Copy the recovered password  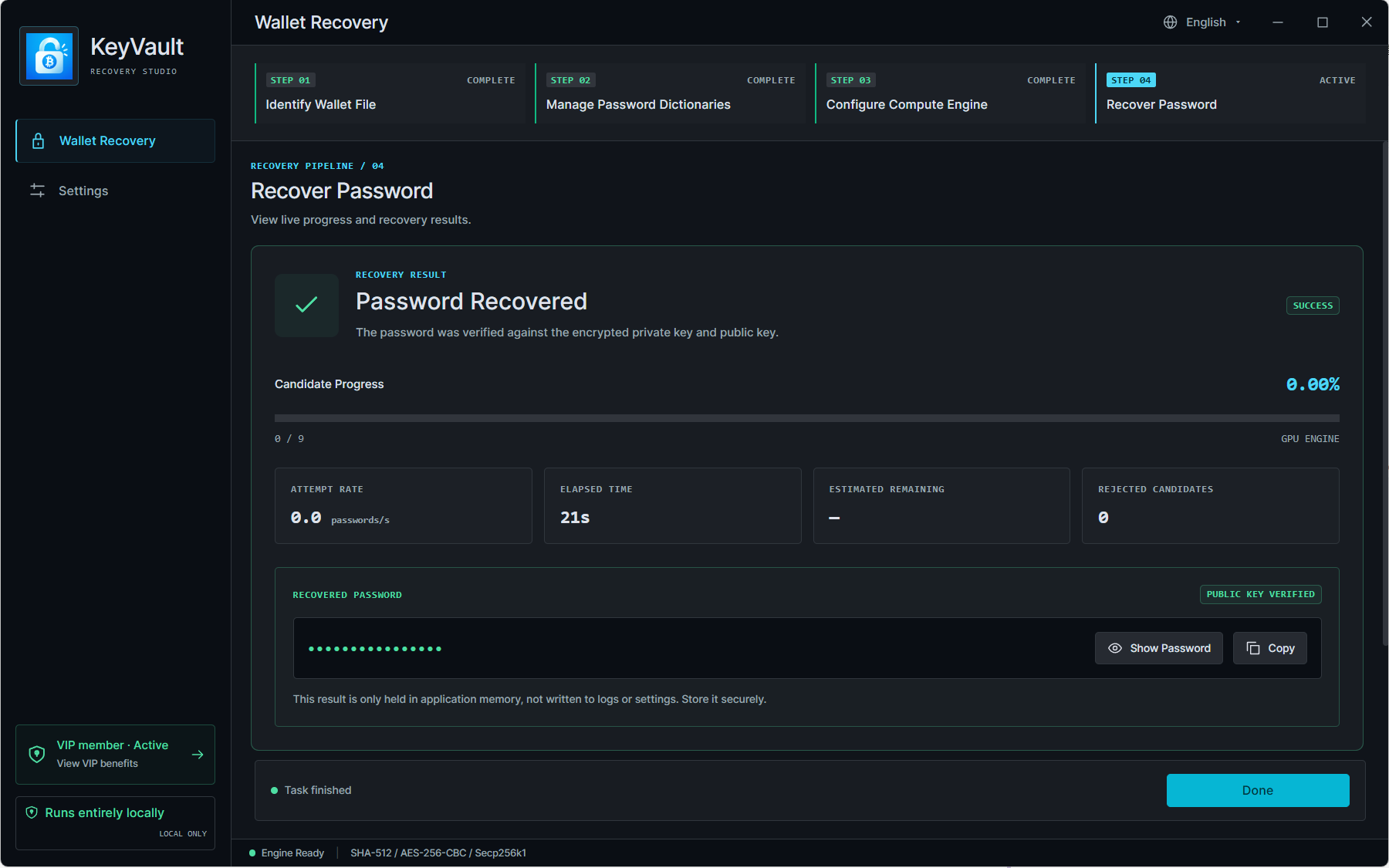(1269, 648)
